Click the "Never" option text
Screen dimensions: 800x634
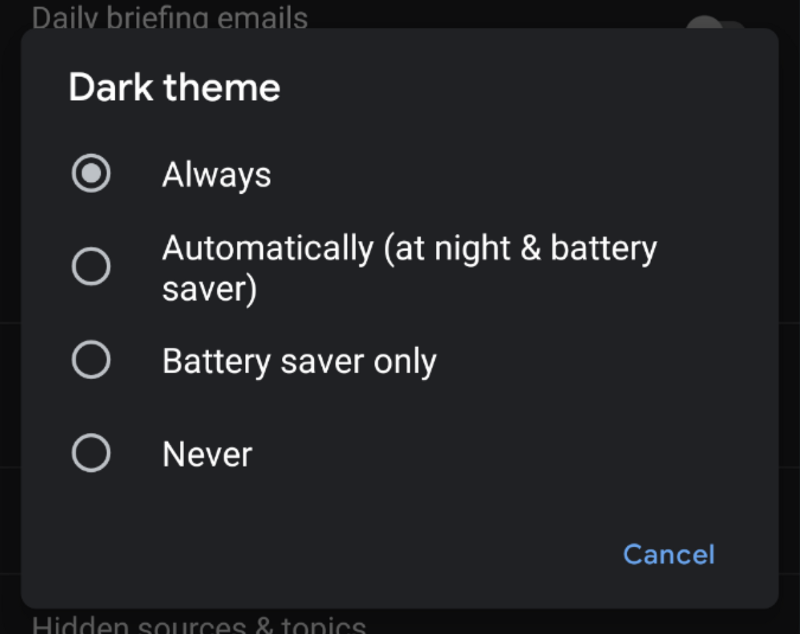pos(207,455)
